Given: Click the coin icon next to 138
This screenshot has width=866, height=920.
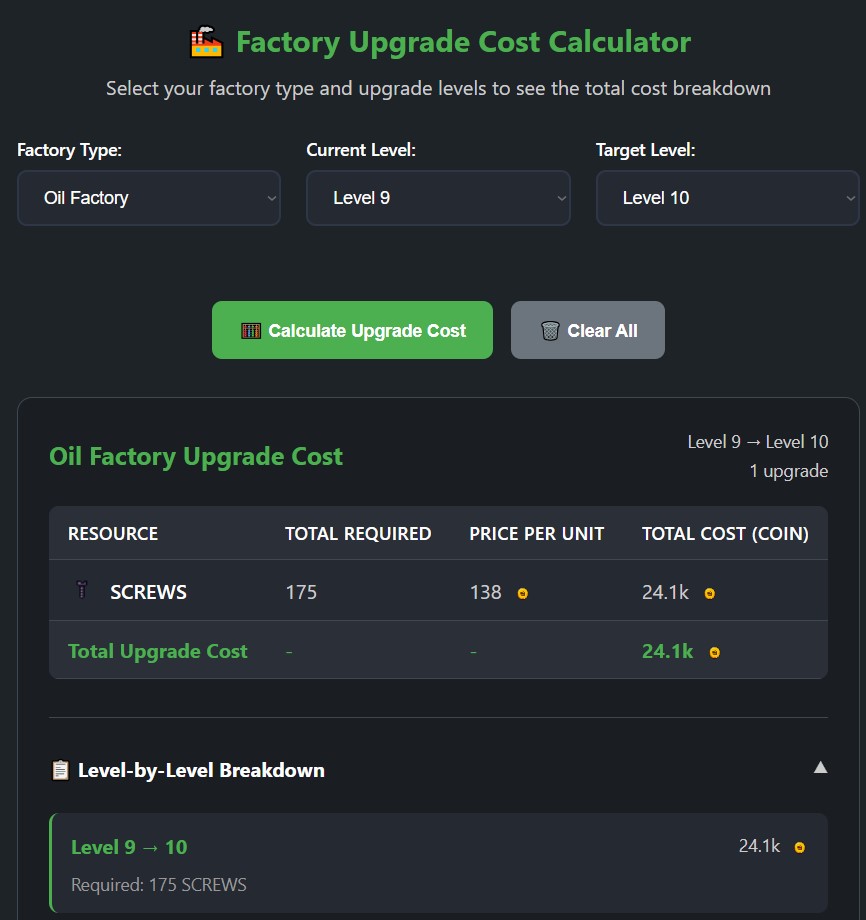Looking at the screenshot, I should [x=521, y=592].
